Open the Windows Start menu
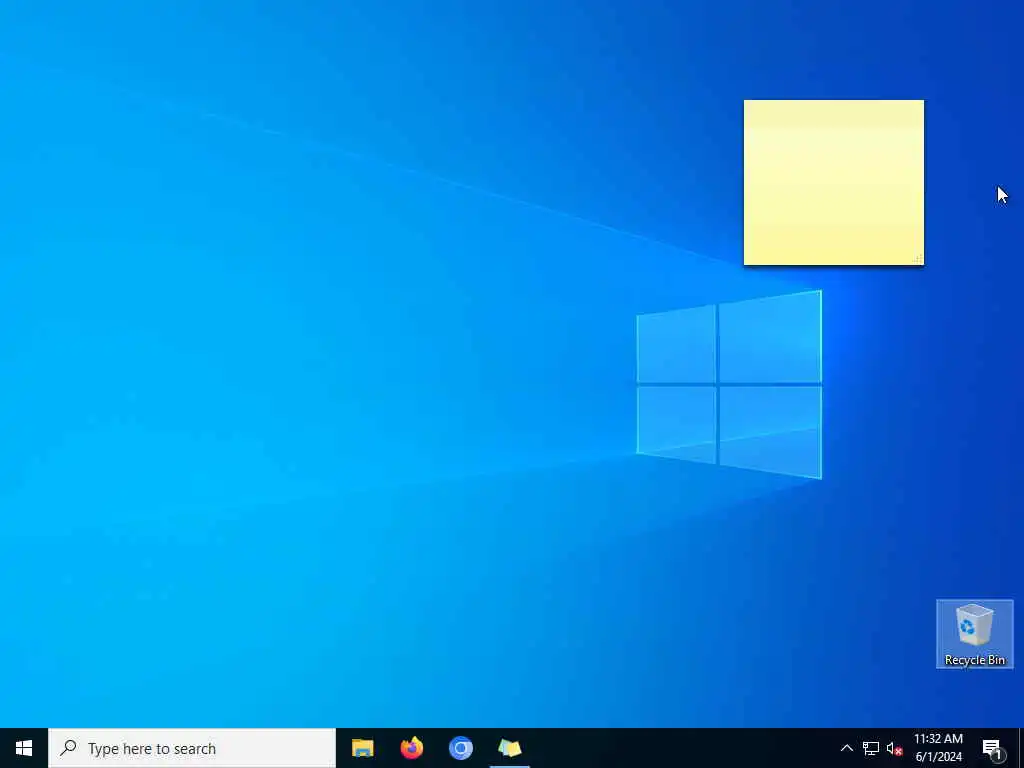 (24, 748)
